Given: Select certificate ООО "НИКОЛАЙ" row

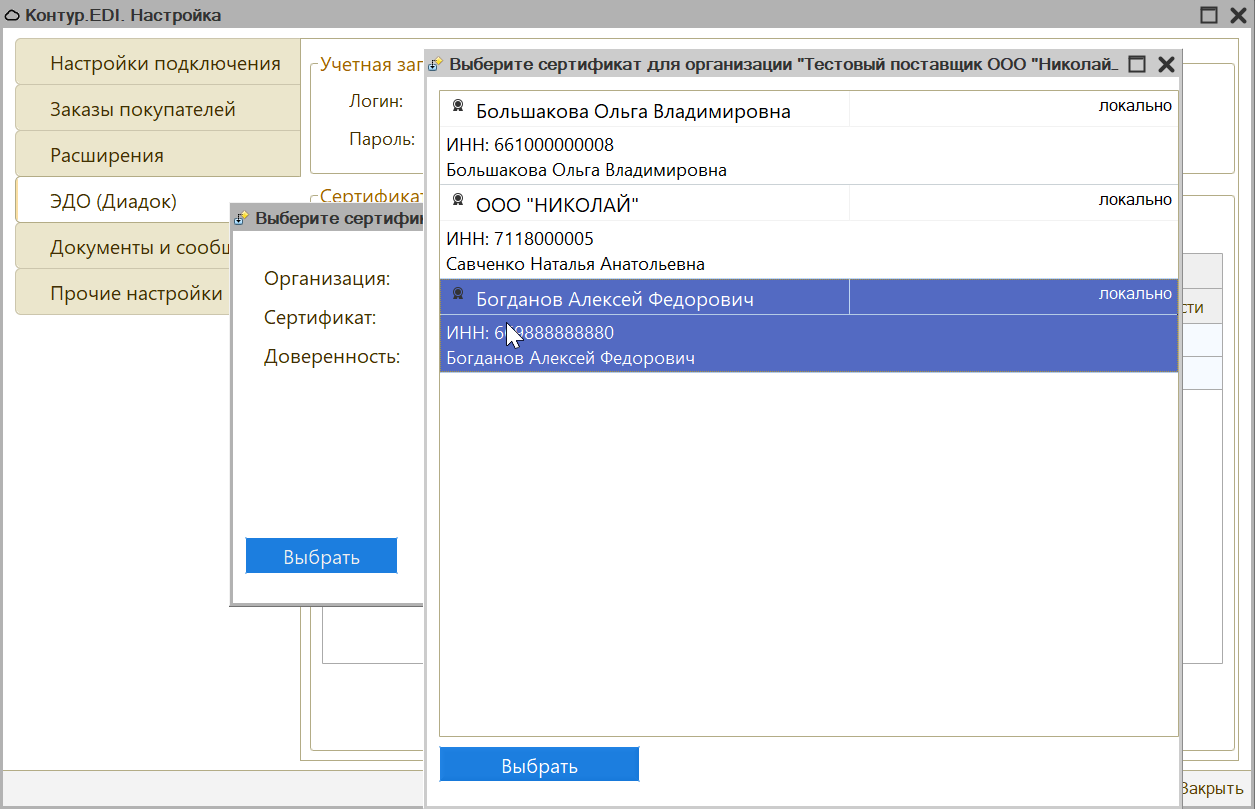Looking at the screenshot, I should [808, 232].
